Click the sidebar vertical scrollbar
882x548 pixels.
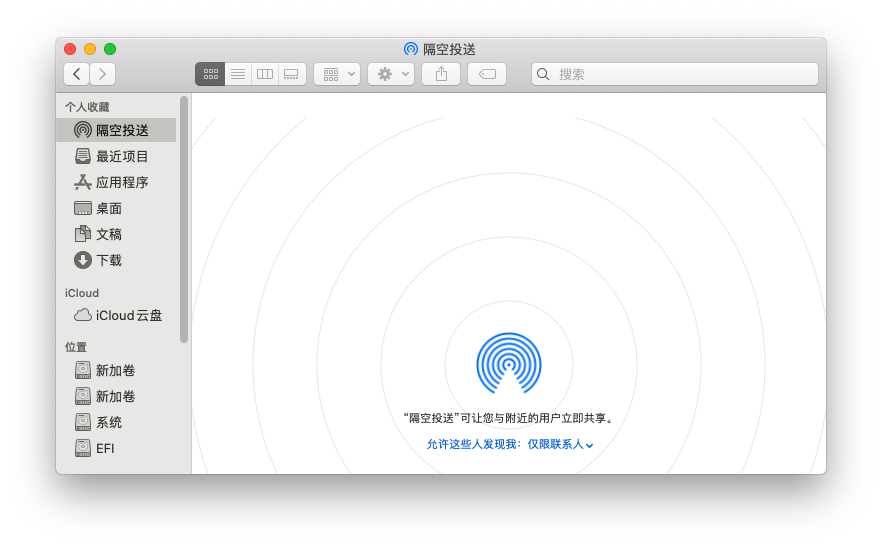point(183,219)
